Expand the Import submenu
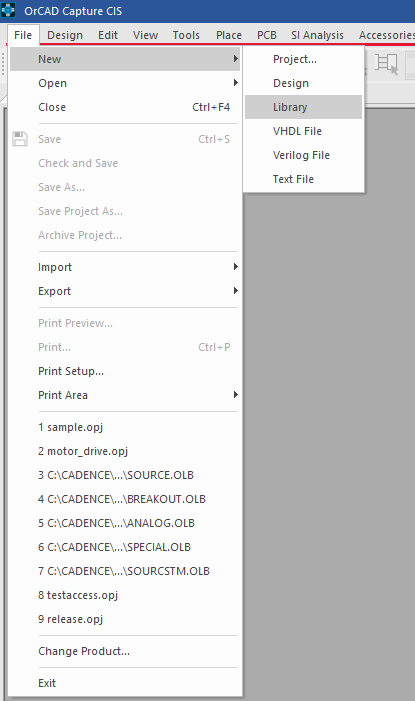The image size is (415, 701). point(125,267)
